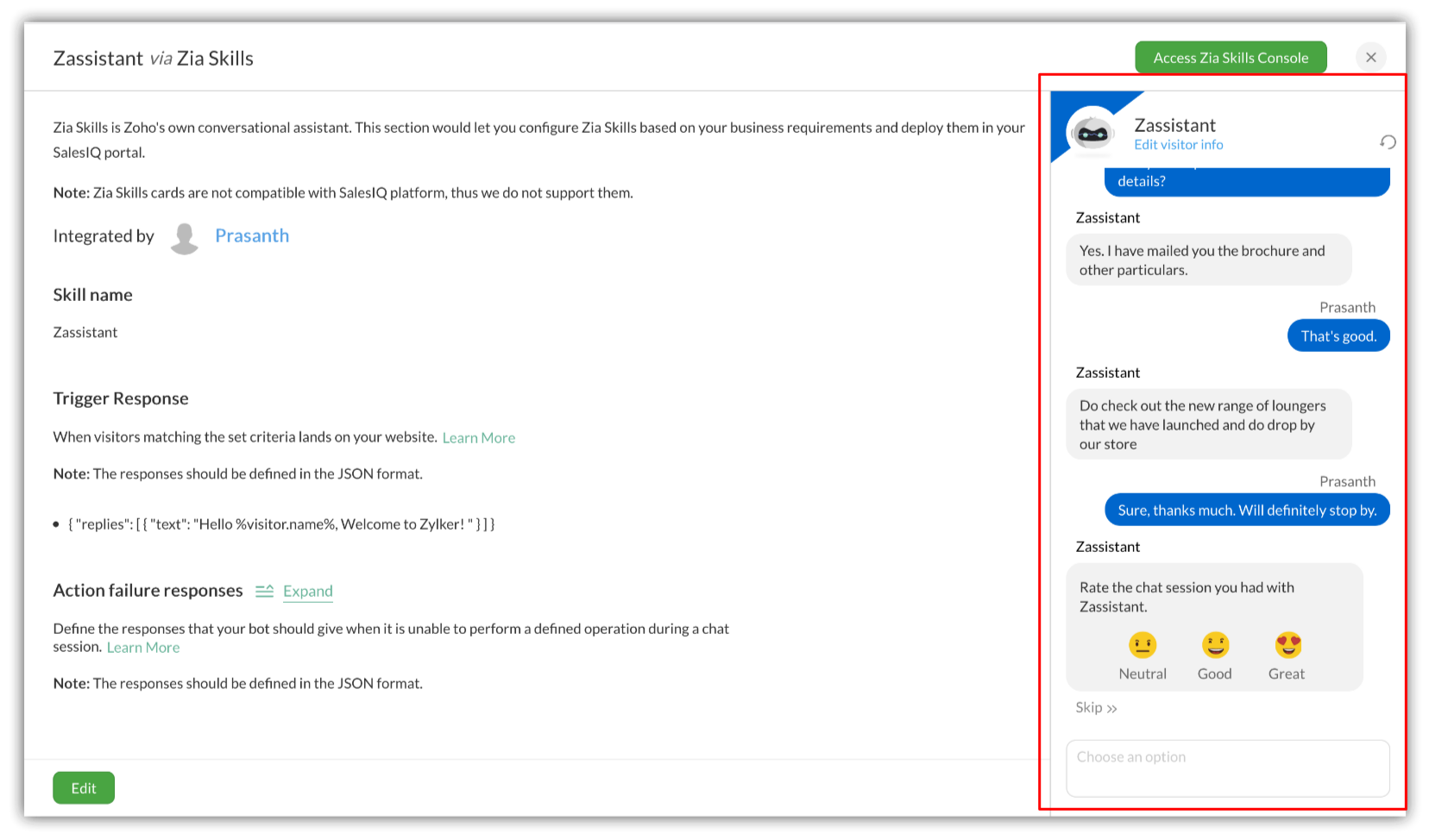1429x840 pixels.
Task: Click the brochure mailed message bubble
Action: click(x=1209, y=260)
